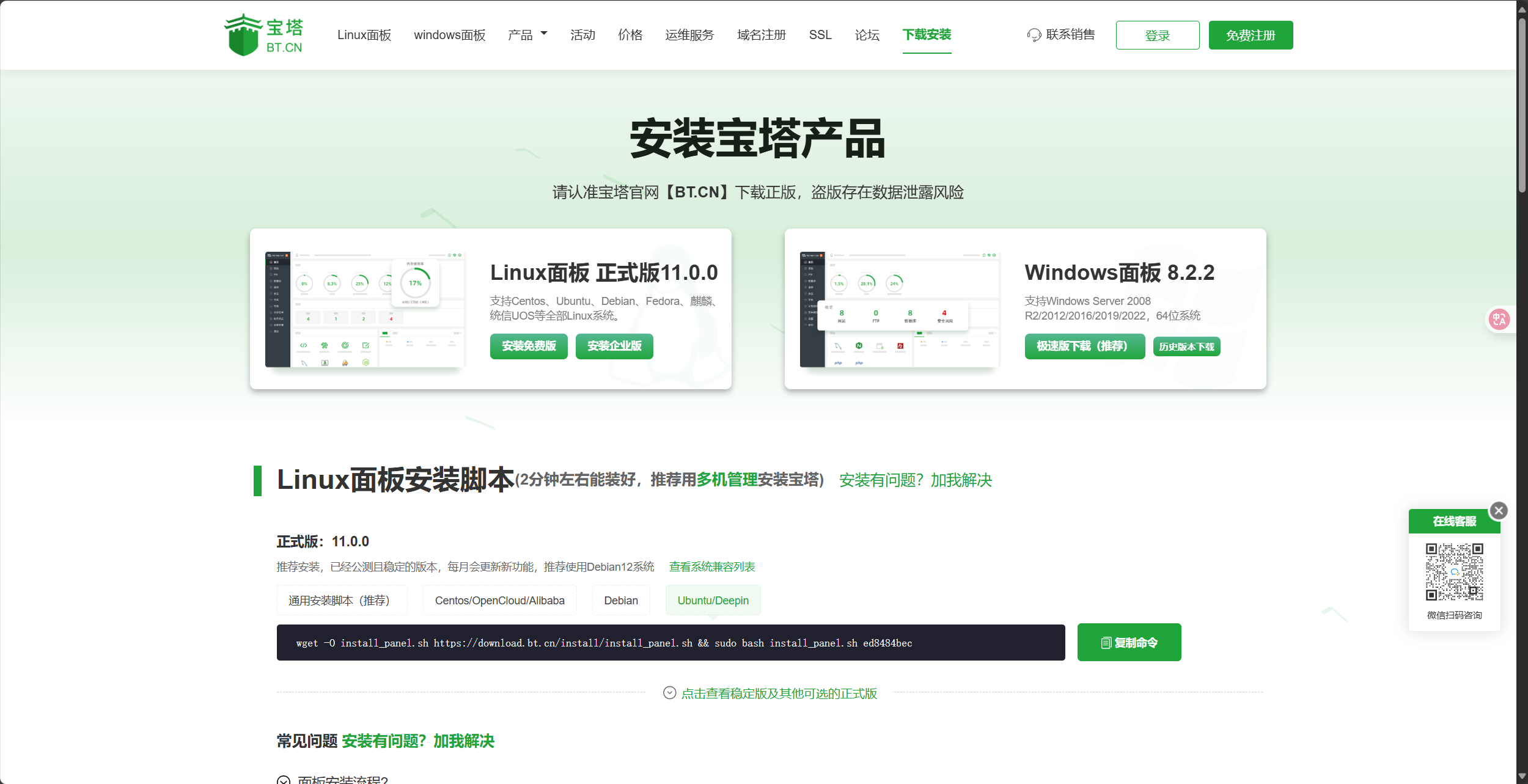Screen dimensions: 1528x784
Task: Close the 在线客服 floating panel
Action: (x=1499, y=510)
